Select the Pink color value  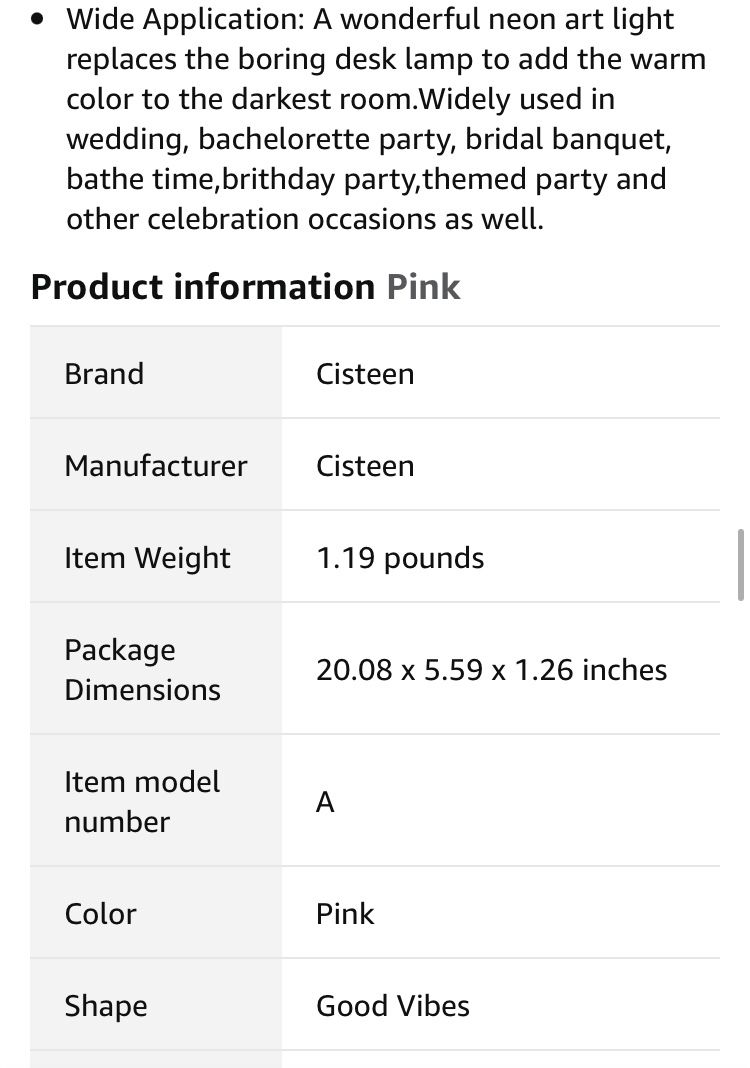click(345, 914)
